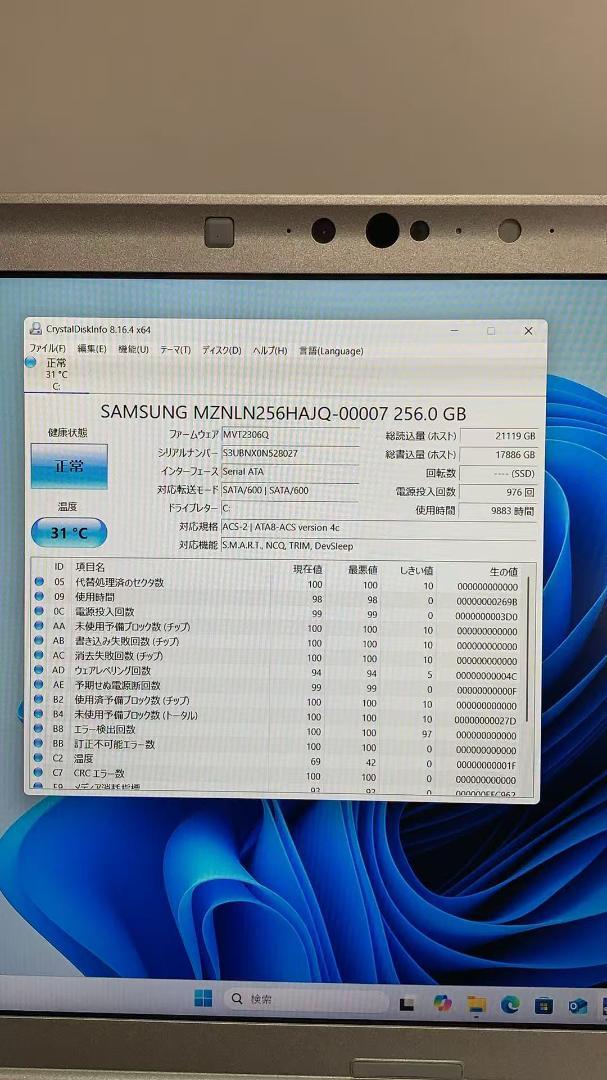Image resolution: width=607 pixels, height=1080 pixels.
Task: Click the 最悪値 column header
Action: point(363,570)
